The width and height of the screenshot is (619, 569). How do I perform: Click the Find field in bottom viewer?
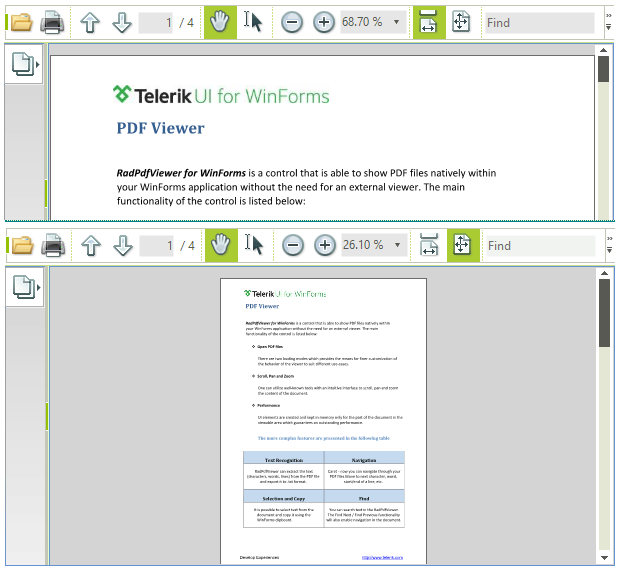541,246
